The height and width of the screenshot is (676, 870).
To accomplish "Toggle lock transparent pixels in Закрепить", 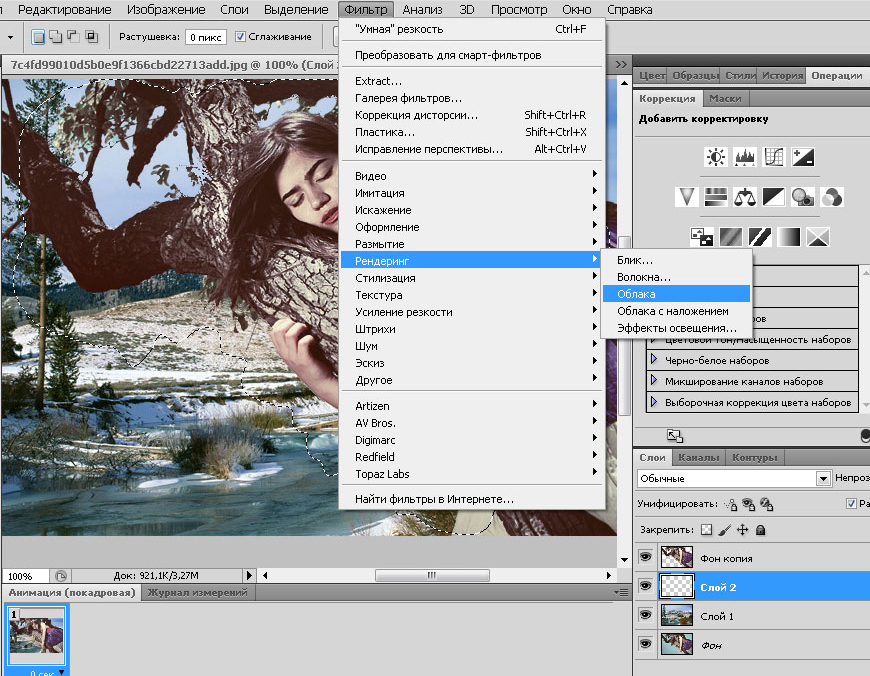I will pyautogui.click(x=706, y=530).
